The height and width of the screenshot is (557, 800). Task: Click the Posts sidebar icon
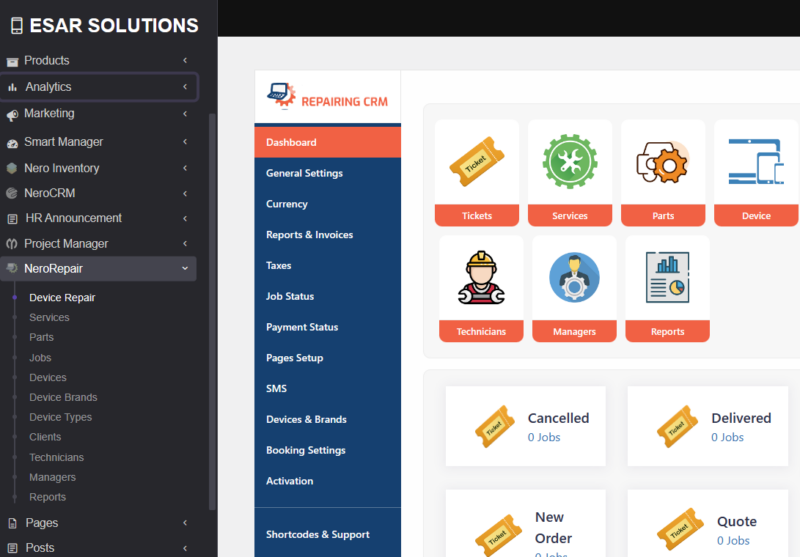13,548
